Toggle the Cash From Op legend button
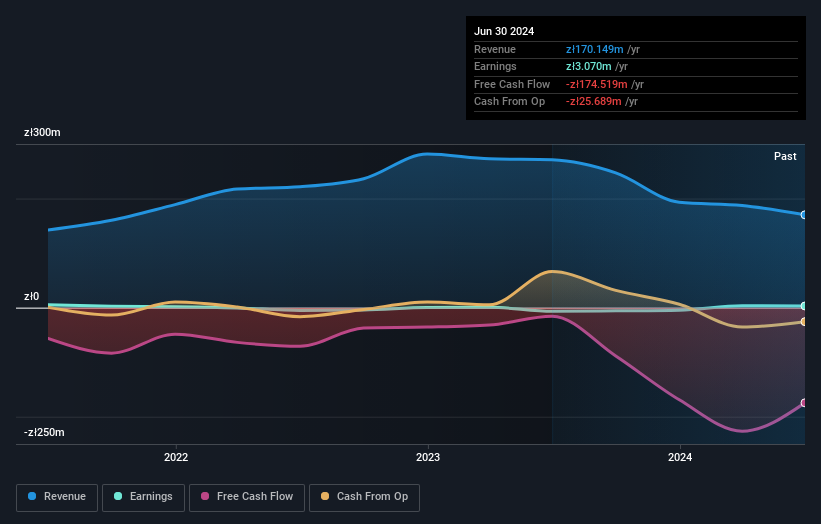Viewport: 821px width, 524px height. [x=364, y=497]
